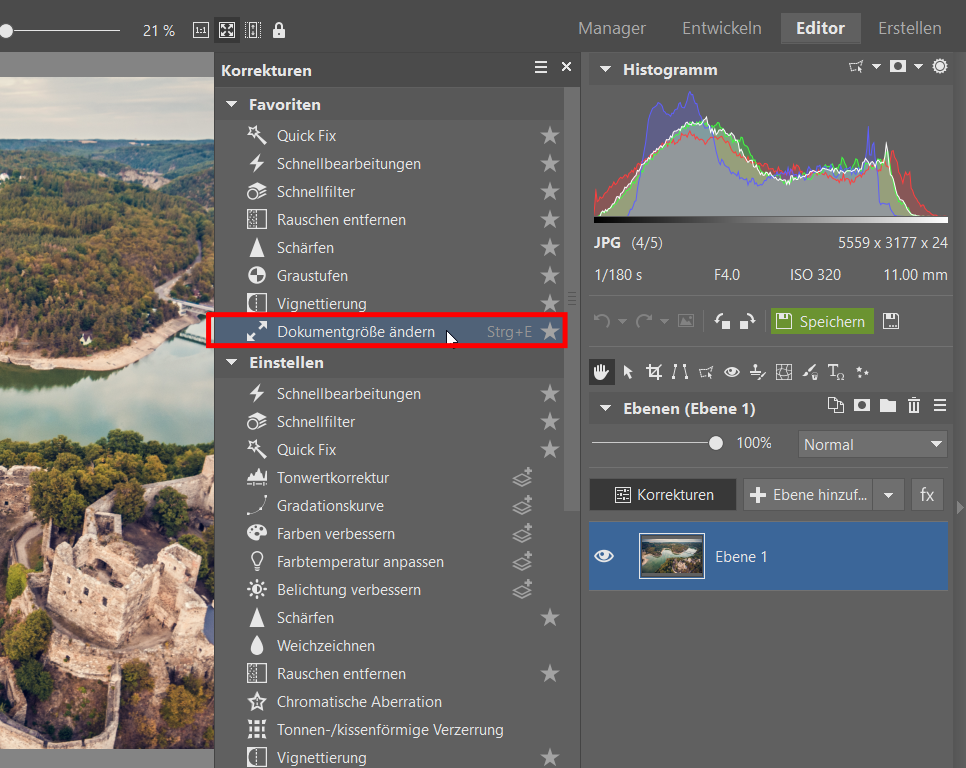Viewport: 966px width, 768px height.
Task: Open the Ebene hinzufügen dropdown arrow
Action: (x=888, y=495)
